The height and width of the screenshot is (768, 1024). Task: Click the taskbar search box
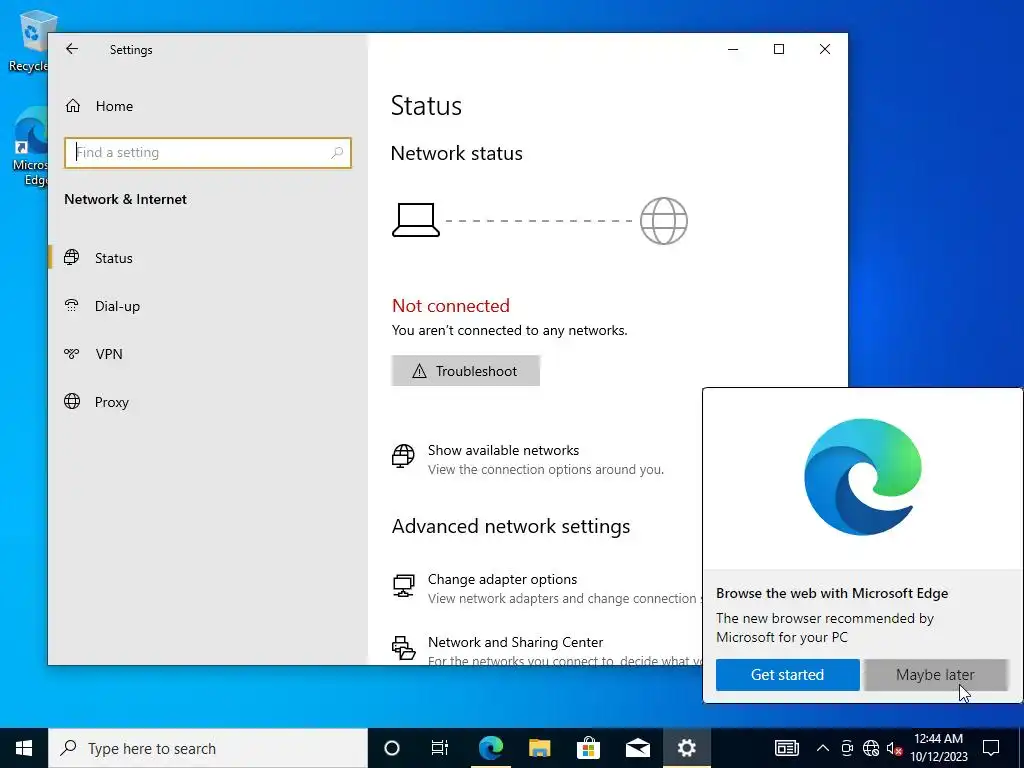208,748
